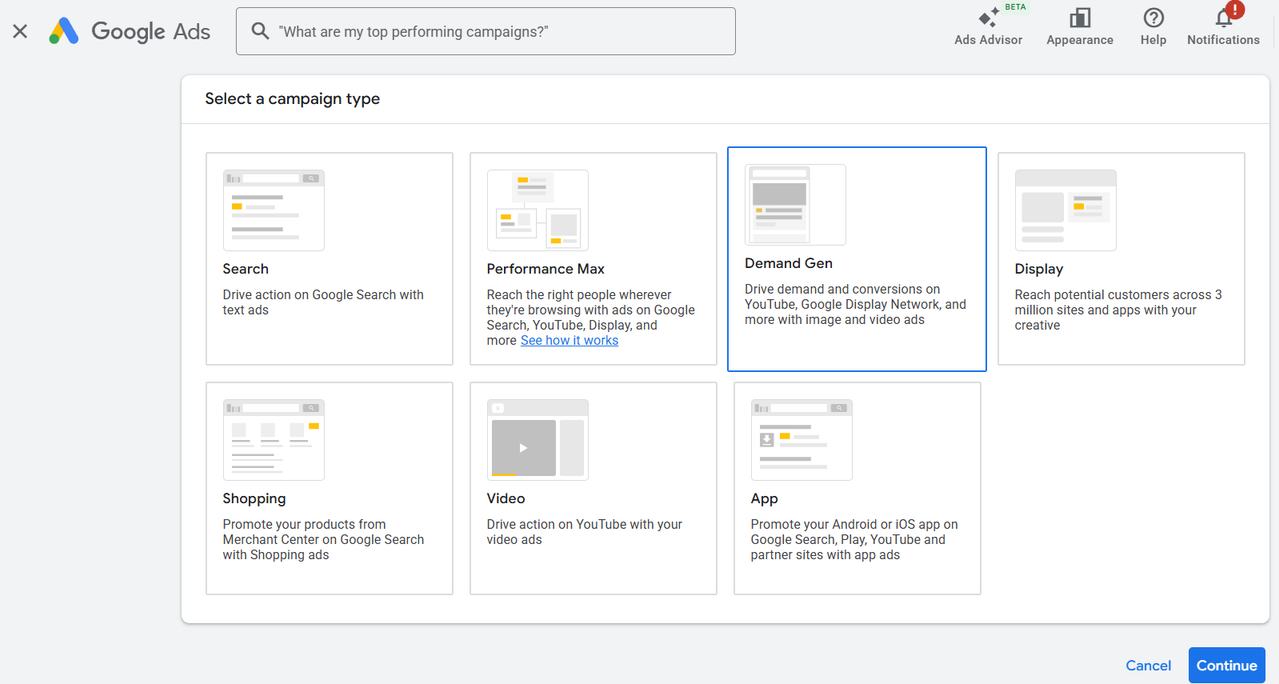Select the Display campaign illustration
The image size is (1279, 684).
click(x=1065, y=210)
